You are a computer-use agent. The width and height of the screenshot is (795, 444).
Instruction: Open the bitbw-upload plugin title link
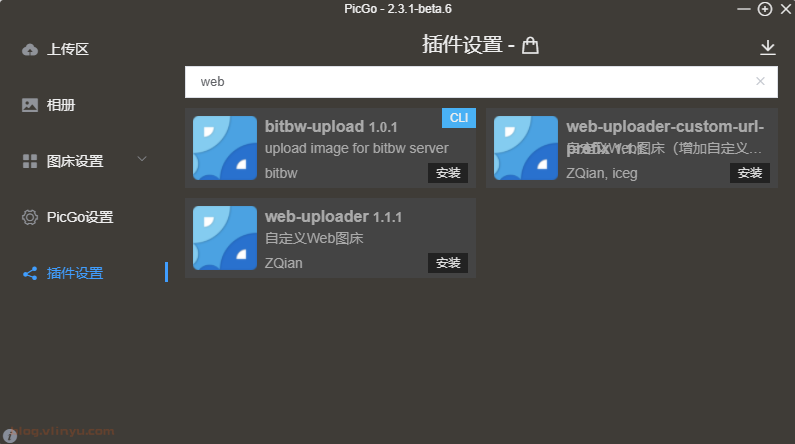click(314, 127)
